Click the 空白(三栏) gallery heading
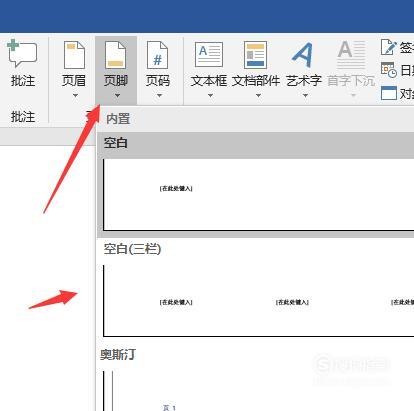Image resolution: width=414 pixels, height=411 pixels. [132, 249]
